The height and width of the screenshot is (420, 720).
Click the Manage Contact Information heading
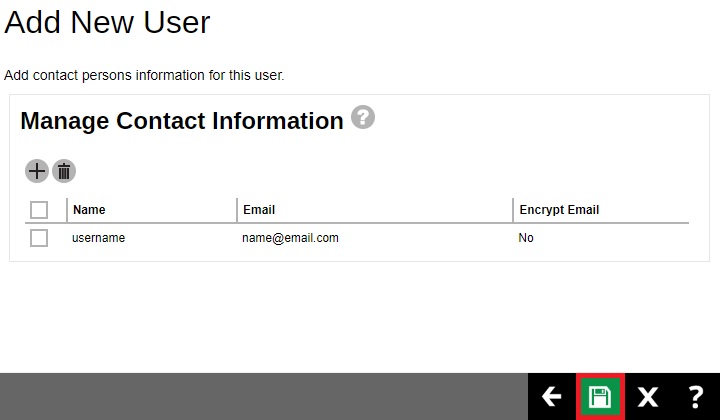coord(182,121)
